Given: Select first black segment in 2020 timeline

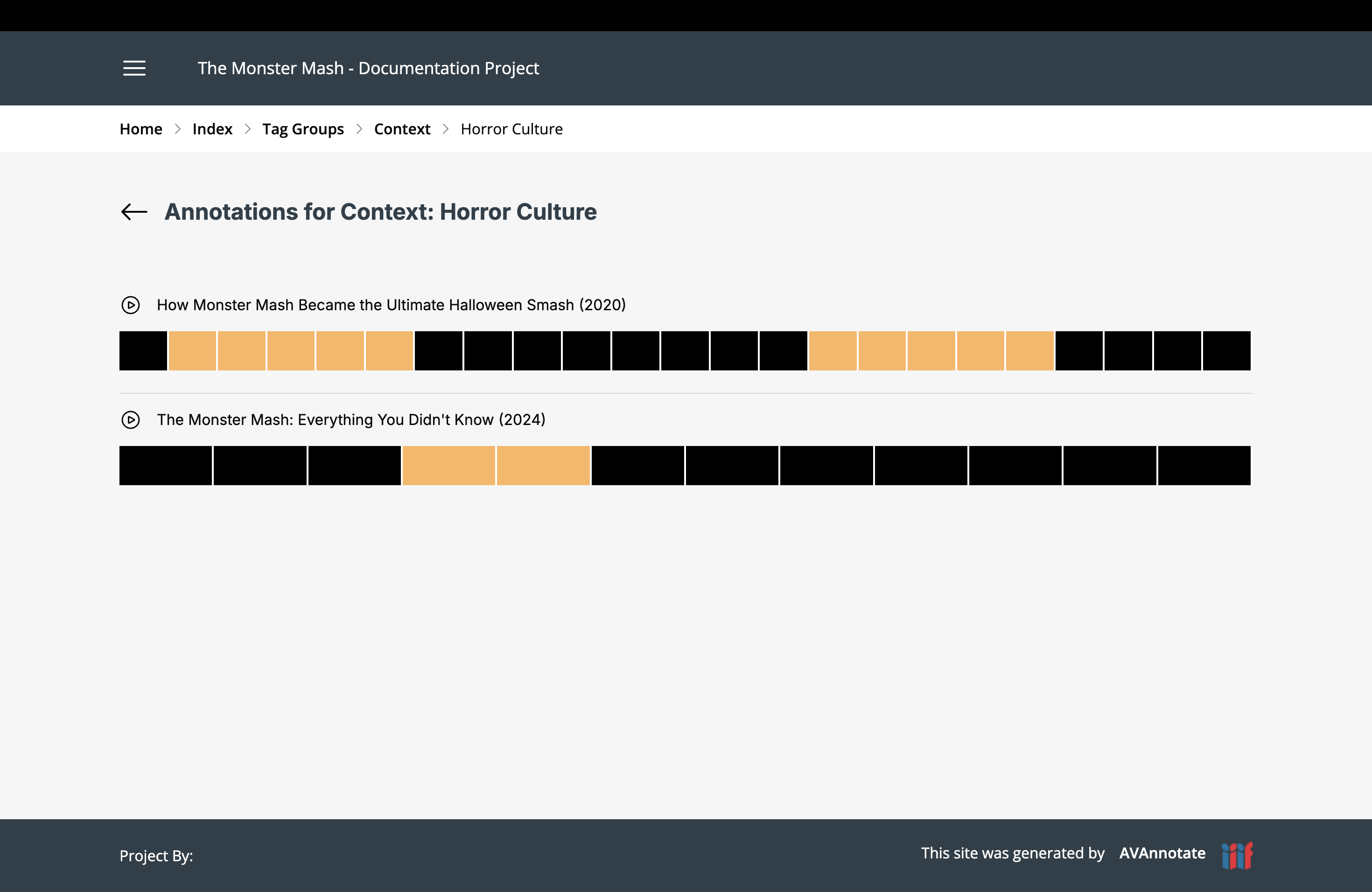Looking at the screenshot, I should pyautogui.click(x=143, y=350).
